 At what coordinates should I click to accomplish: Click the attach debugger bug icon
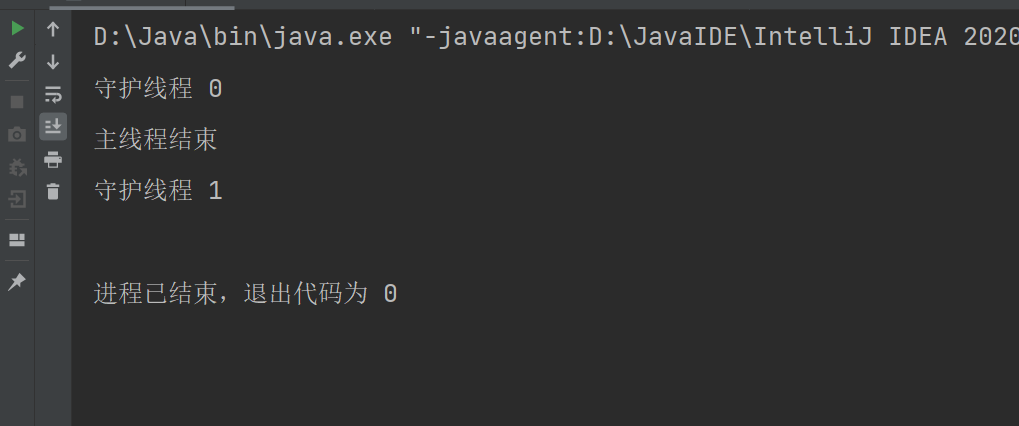[x=18, y=167]
